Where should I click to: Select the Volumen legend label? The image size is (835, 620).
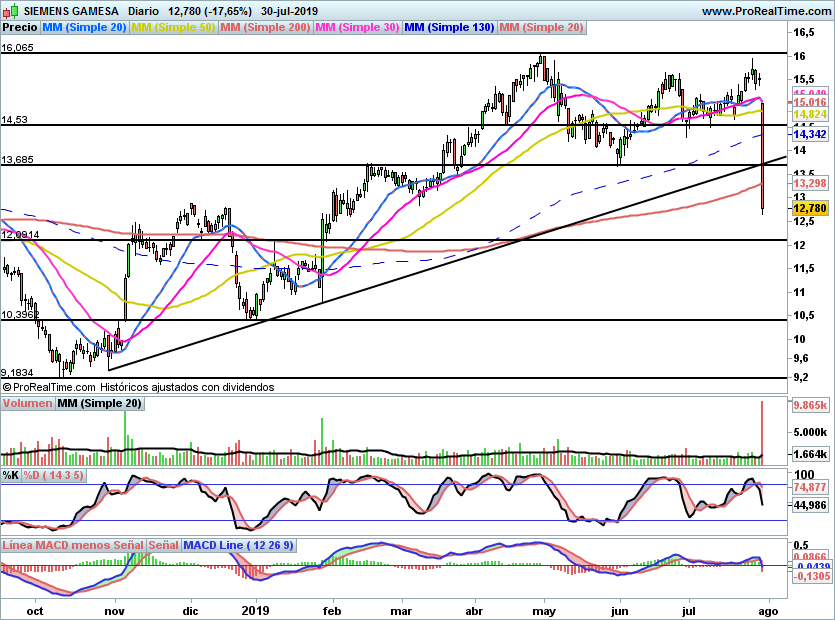pyautogui.click(x=27, y=403)
